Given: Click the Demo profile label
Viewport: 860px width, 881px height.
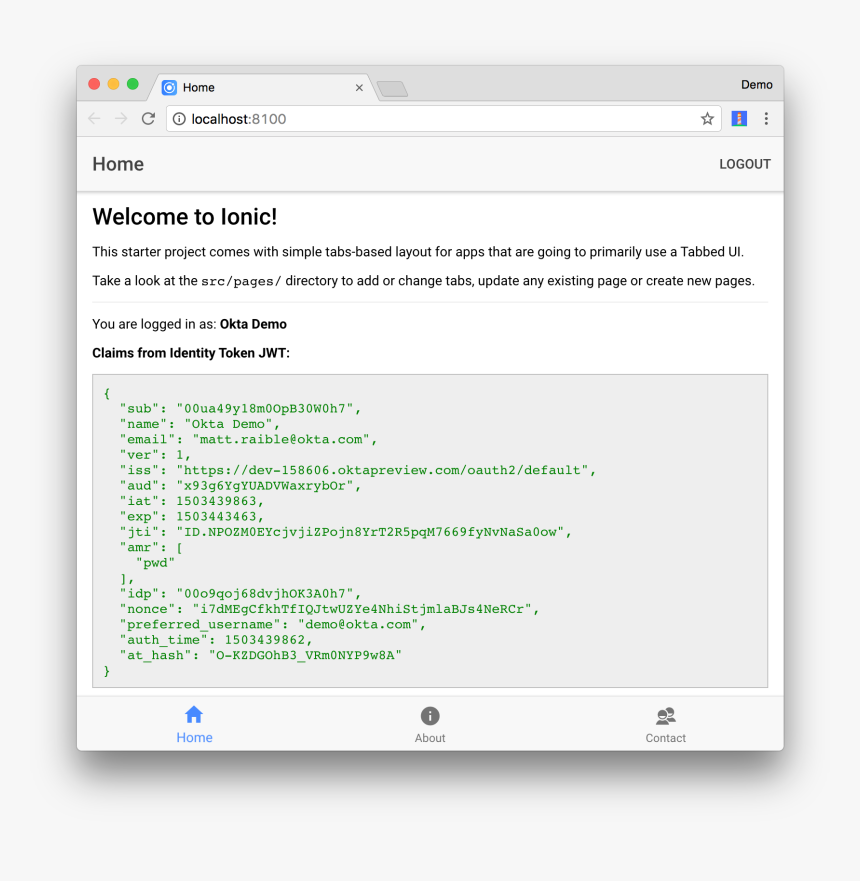Looking at the screenshot, I should pos(757,85).
